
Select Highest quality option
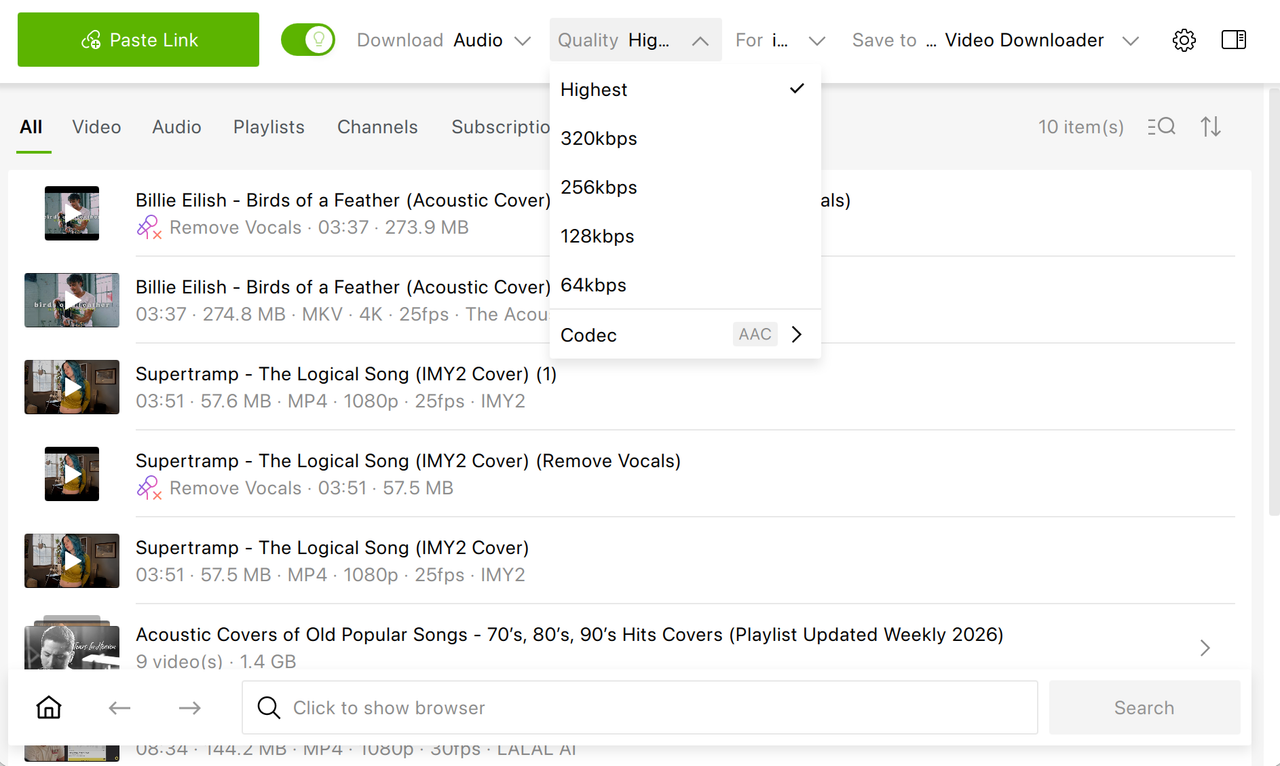coord(685,89)
